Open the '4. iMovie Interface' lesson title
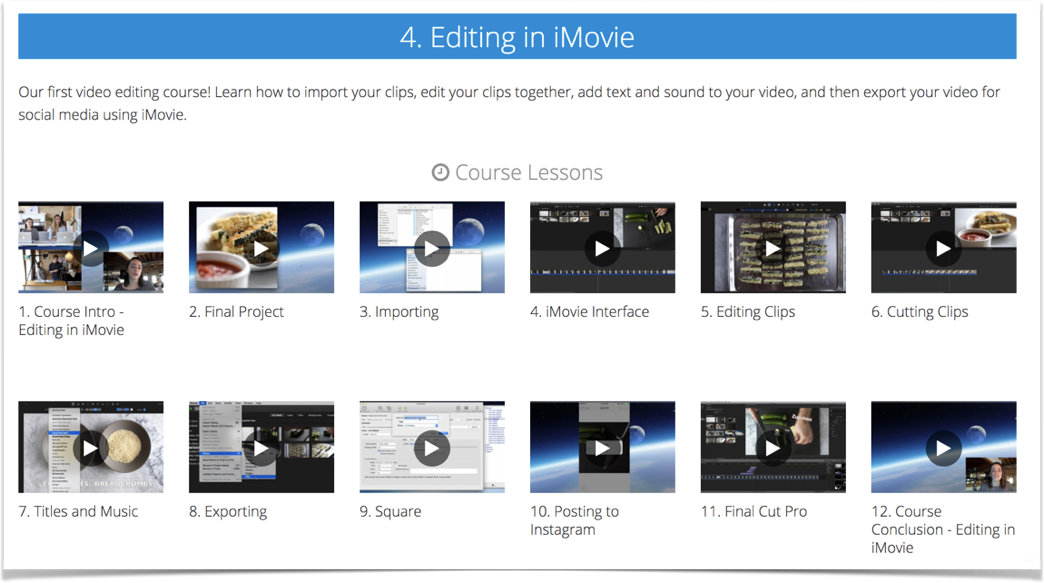 coord(589,312)
